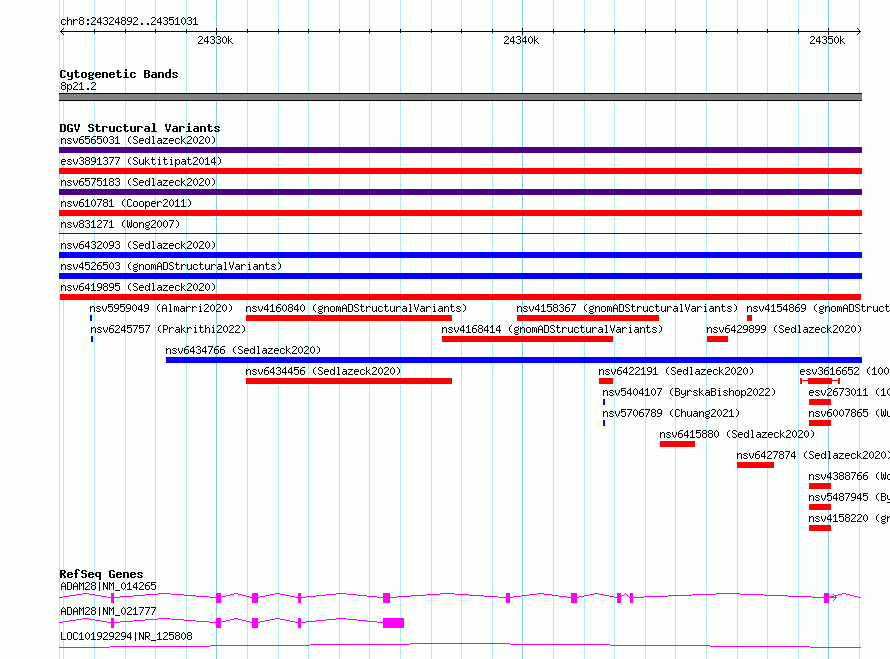Click nsv6415880 (Sedlazeck2020) label
Image resolution: width=890 pixels, height=659 pixels.
[x=737, y=434]
